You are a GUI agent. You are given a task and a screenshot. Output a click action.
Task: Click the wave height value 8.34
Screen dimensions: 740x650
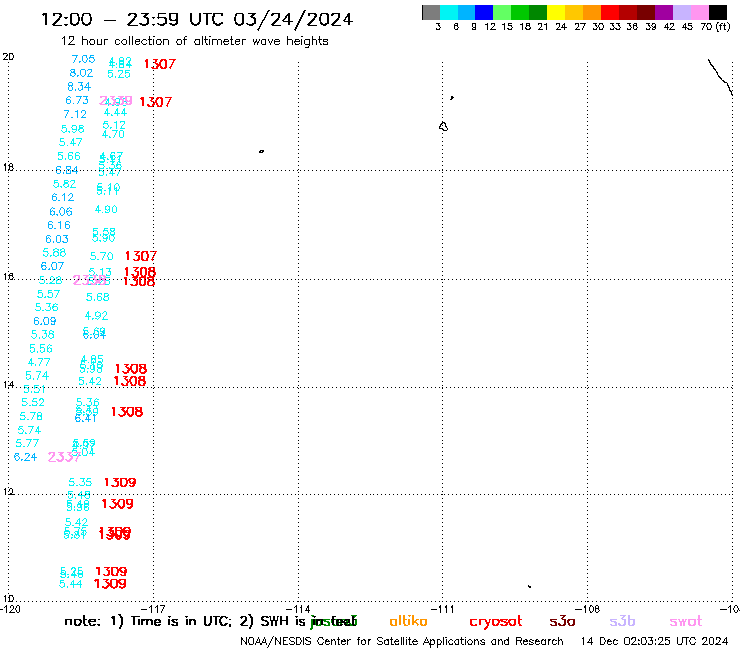coord(79,87)
